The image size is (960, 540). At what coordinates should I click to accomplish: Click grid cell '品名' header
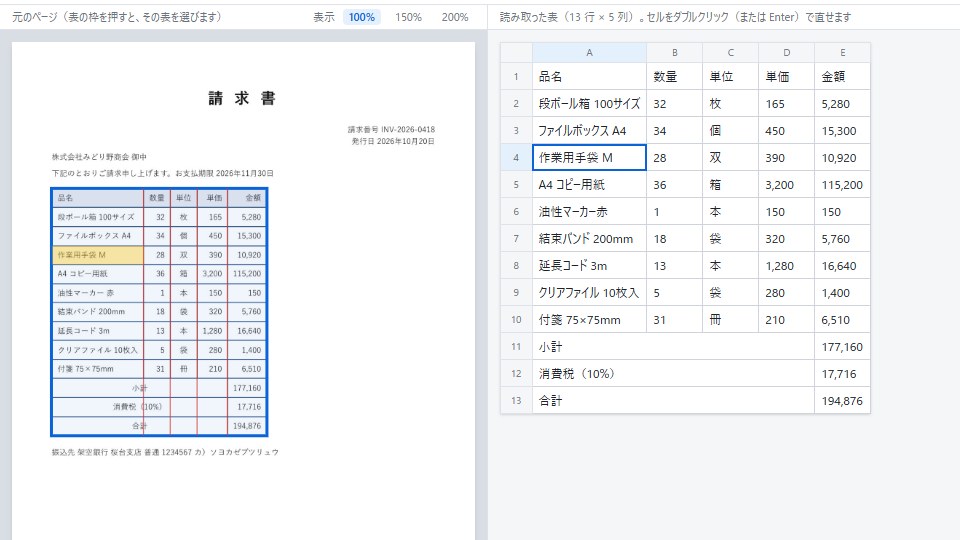pos(589,77)
